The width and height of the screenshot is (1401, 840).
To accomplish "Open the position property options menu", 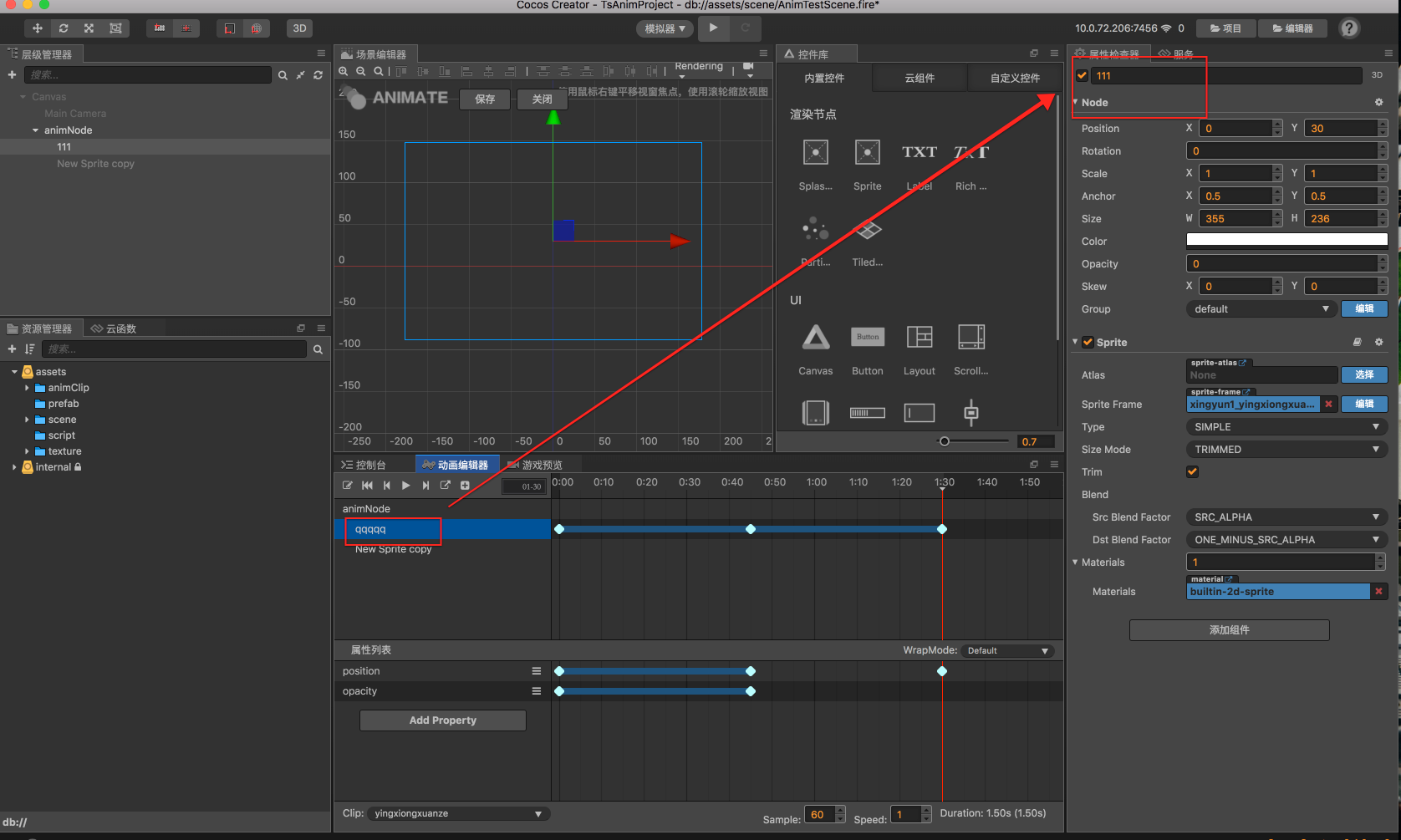I will (537, 671).
